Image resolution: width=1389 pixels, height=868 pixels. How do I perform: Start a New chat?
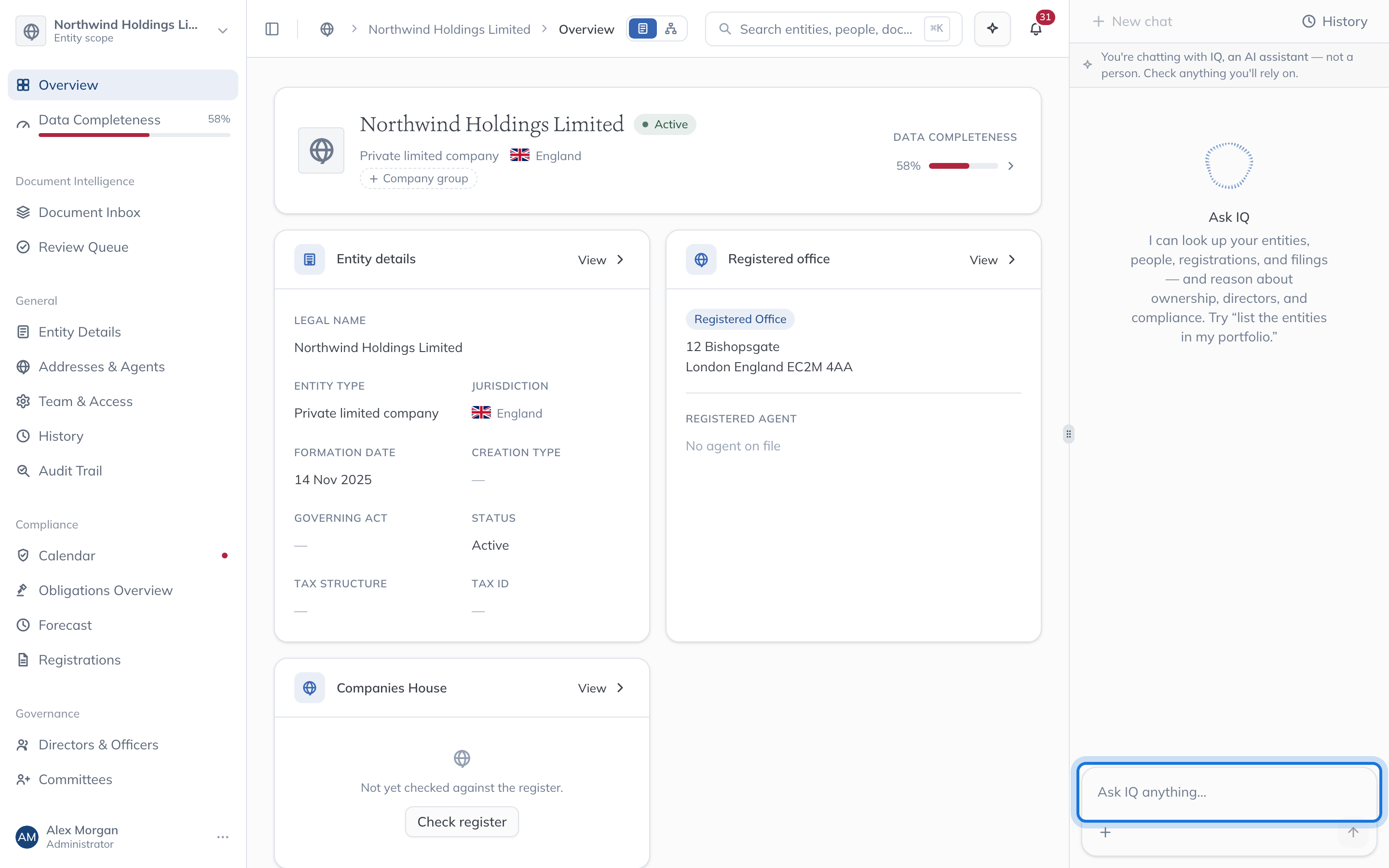(1132, 22)
